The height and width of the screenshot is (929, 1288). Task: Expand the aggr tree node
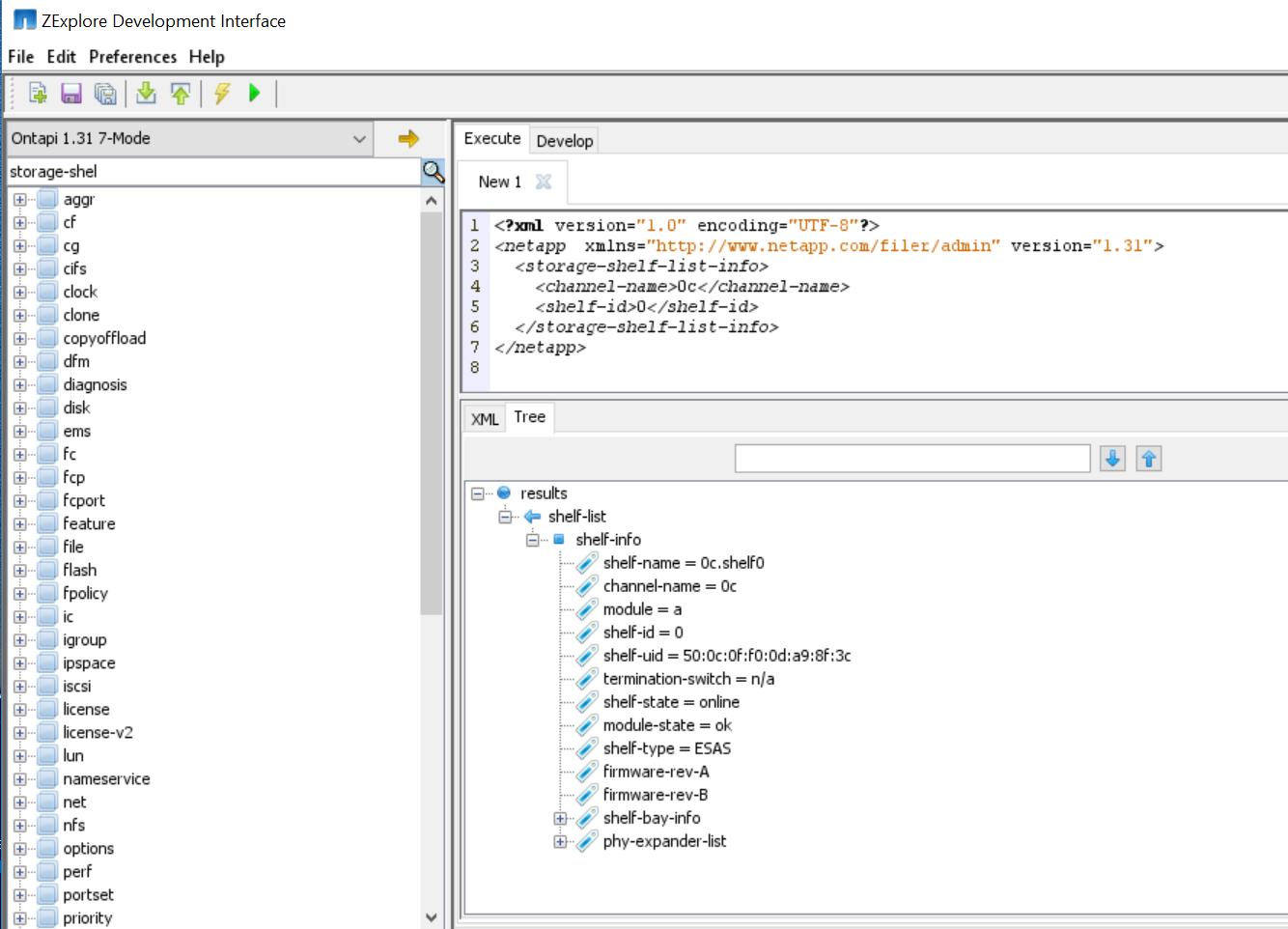[19, 200]
